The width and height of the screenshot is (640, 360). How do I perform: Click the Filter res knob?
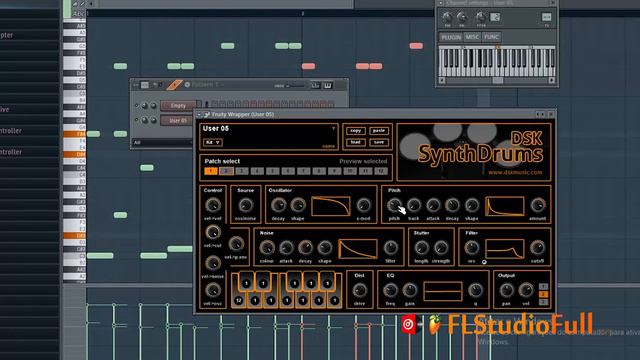(x=472, y=247)
